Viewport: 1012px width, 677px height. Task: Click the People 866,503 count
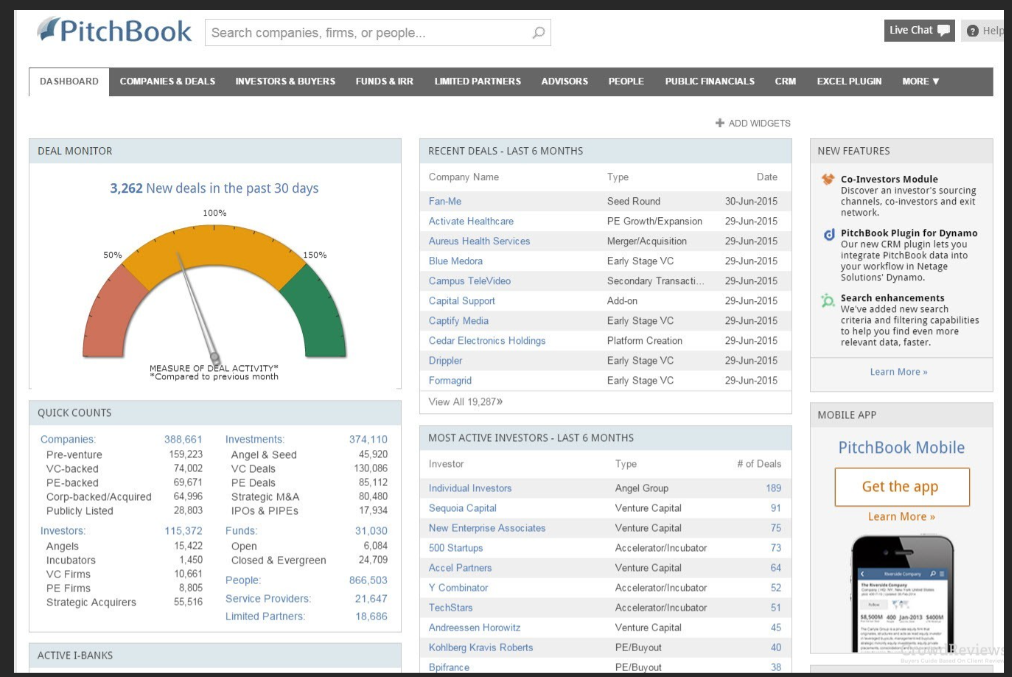[368, 580]
